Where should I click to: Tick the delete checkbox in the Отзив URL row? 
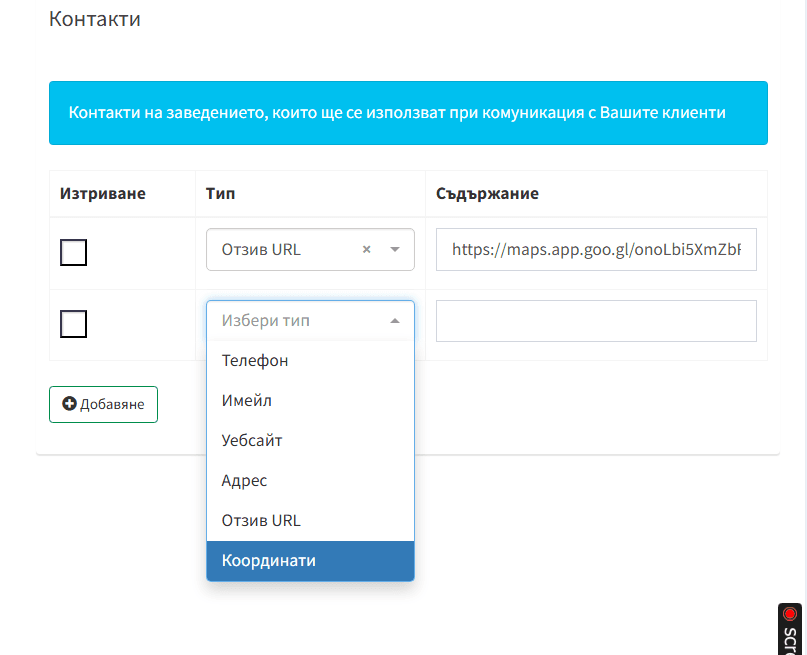(74, 253)
